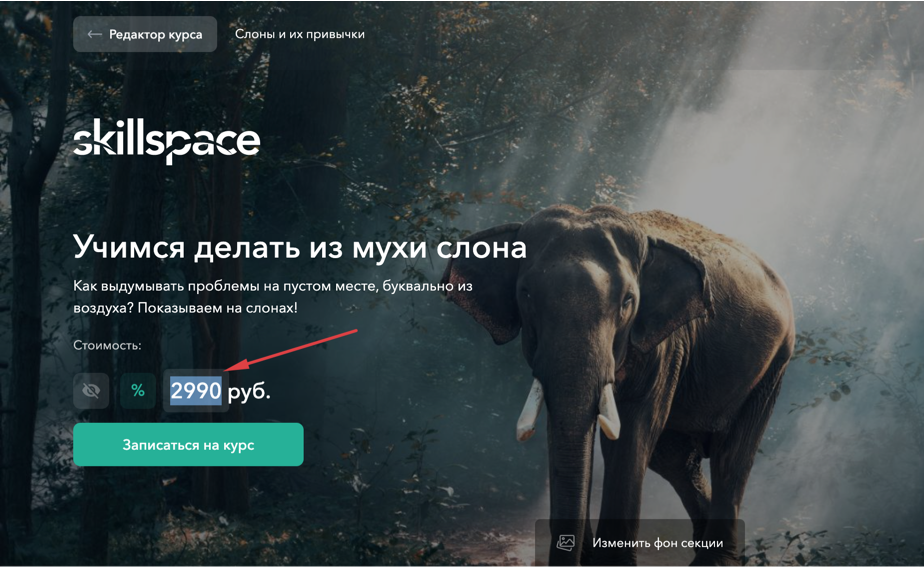The height and width of the screenshot is (567, 924).
Task: Click the Стоимость: label
Action: (107, 345)
